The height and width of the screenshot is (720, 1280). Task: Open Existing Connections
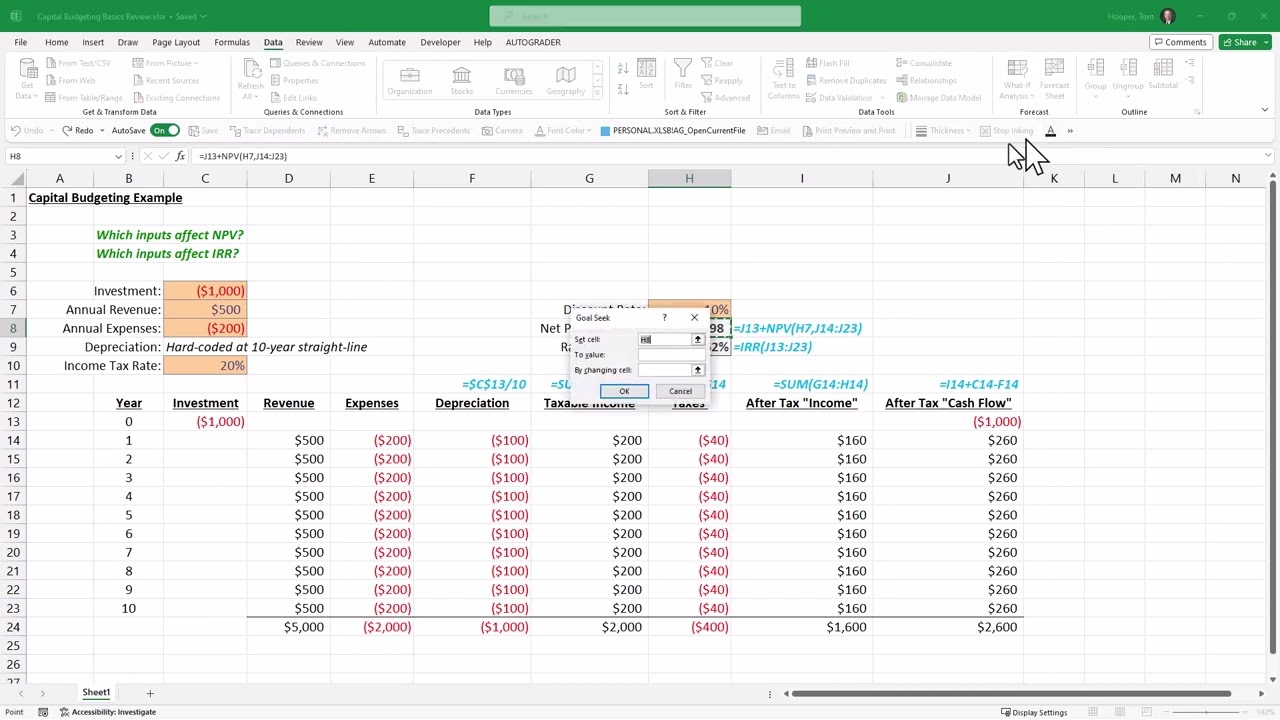coord(176,97)
